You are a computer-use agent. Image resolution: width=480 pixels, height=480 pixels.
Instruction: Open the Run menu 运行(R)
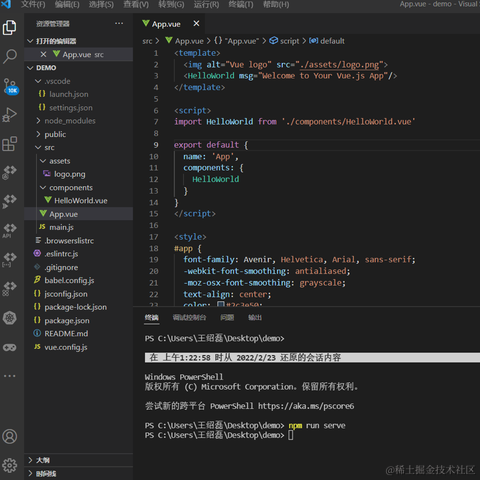click(206, 5)
